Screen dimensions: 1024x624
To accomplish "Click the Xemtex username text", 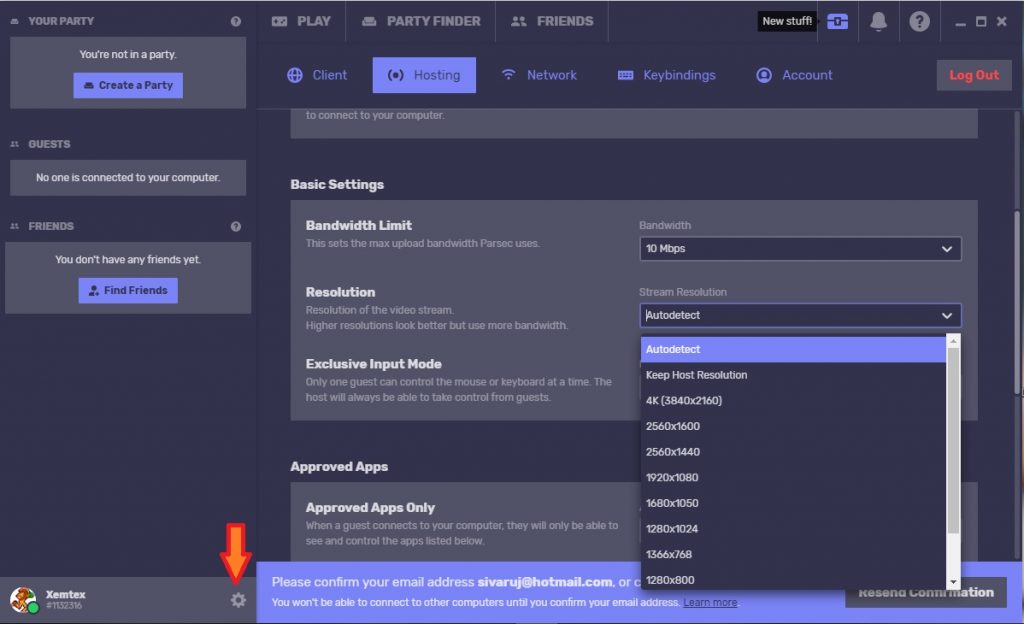I will pos(65,595).
